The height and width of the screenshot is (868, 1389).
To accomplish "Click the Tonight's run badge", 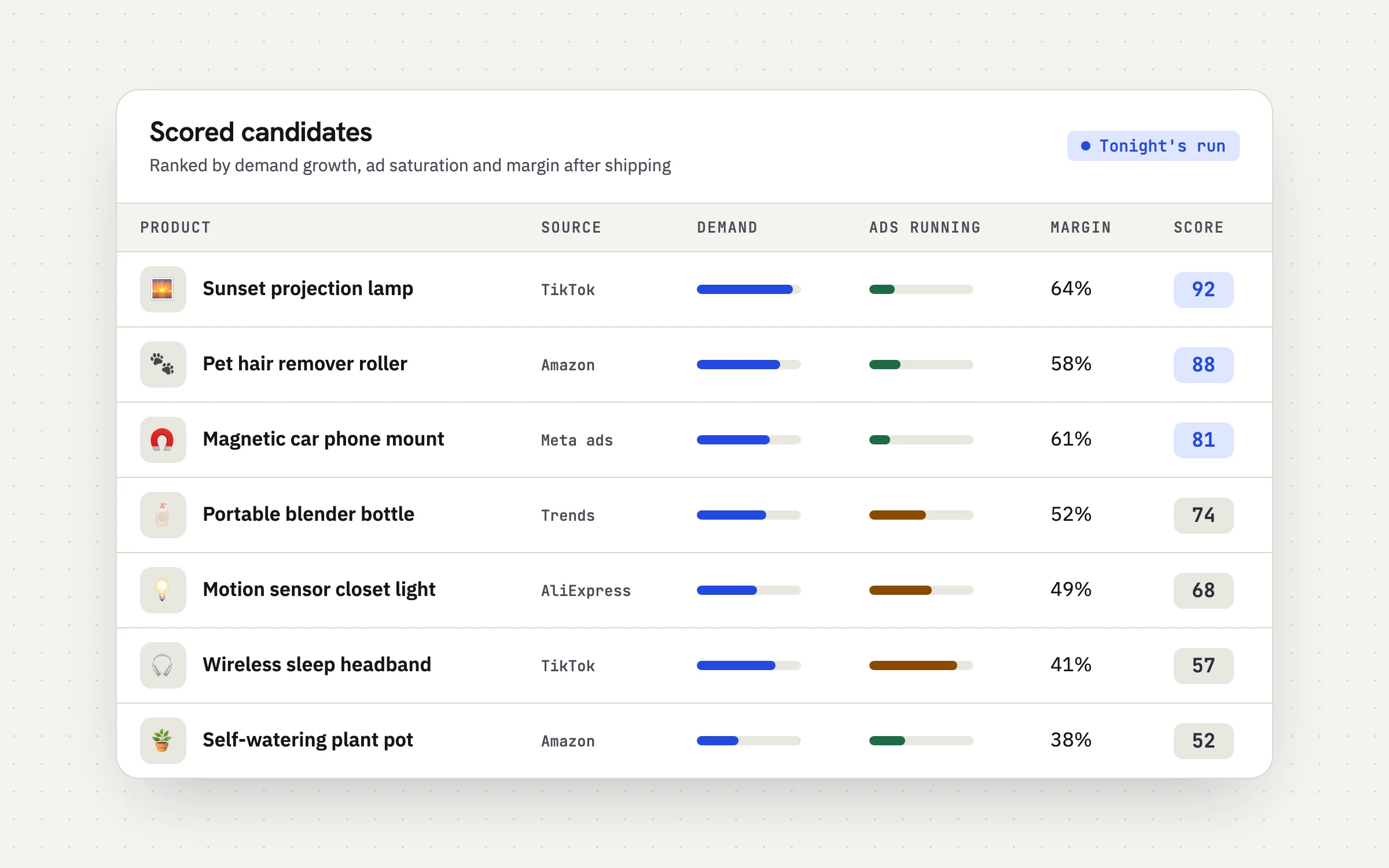I will pyautogui.click(x=1153, y=146).
